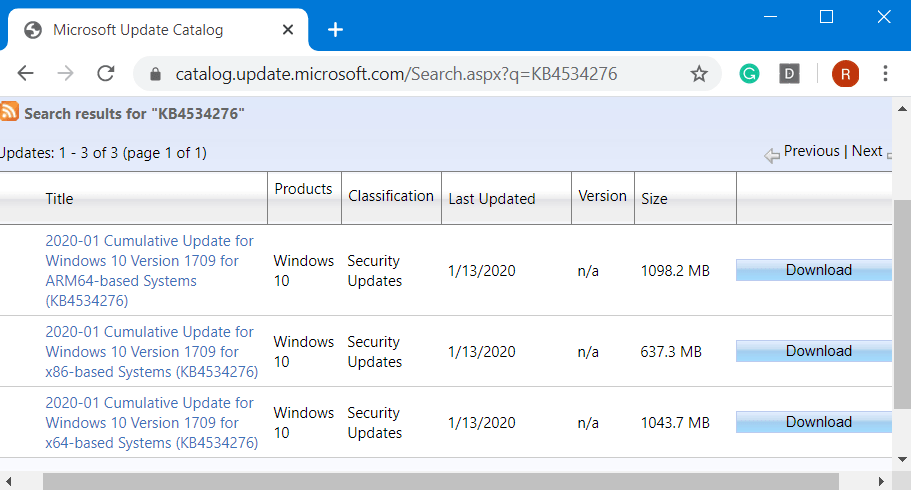Click the 1043.7 MB size value
The height and width of the screenshot is (490, 911).
(675, 423)
